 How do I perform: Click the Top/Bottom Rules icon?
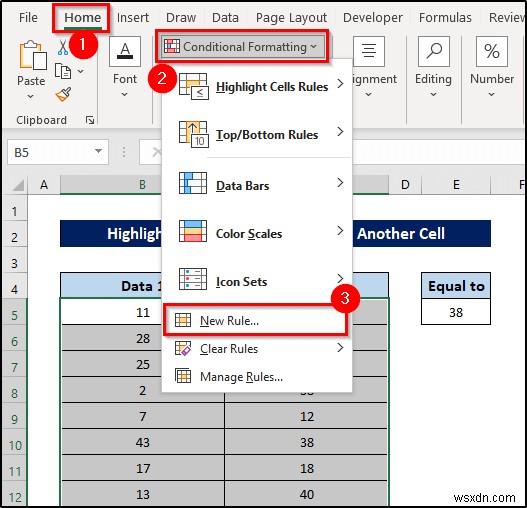click(194, 134)
